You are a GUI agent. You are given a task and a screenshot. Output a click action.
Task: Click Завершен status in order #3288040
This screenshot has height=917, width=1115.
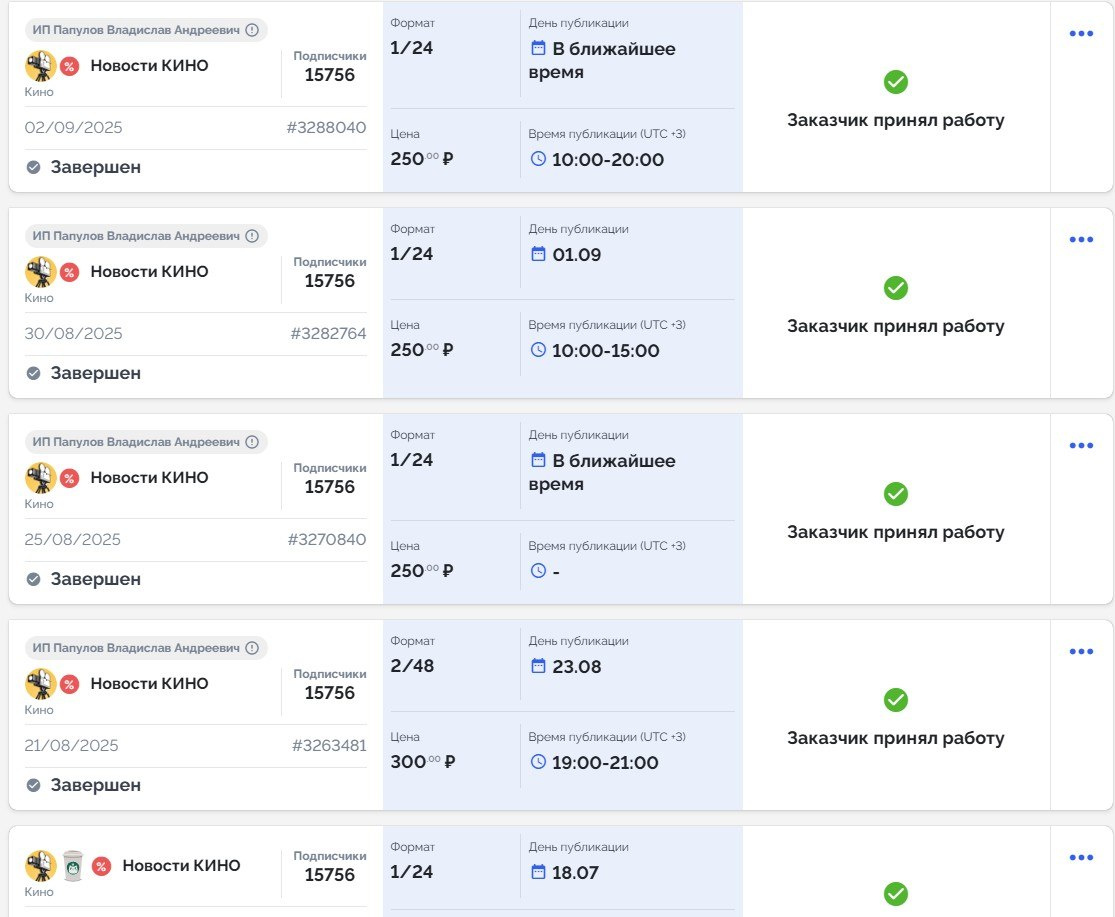[95, 167]
